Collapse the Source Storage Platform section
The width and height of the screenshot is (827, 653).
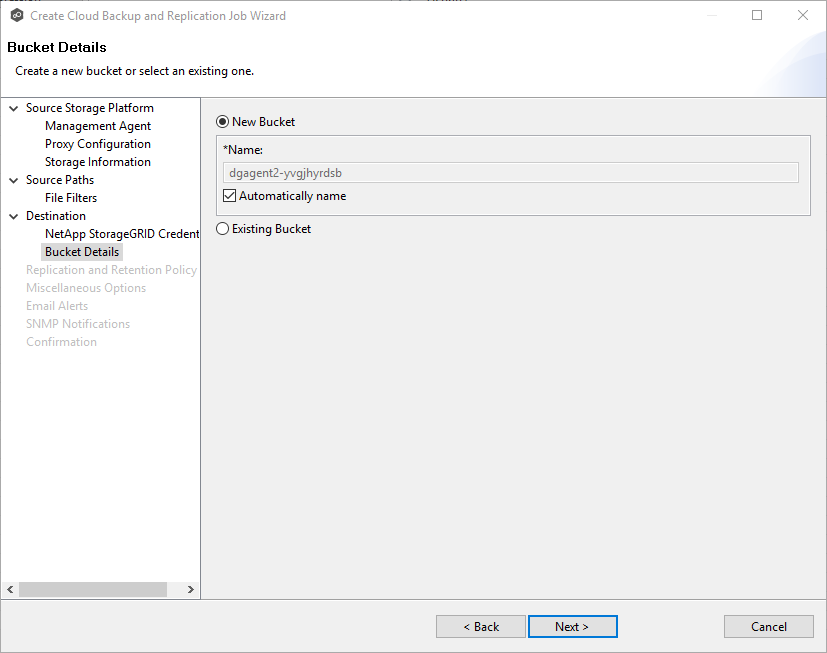12,107
